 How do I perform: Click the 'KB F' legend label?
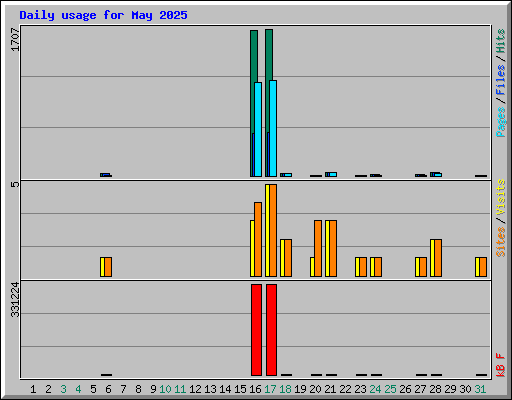[x=500, y=365]
